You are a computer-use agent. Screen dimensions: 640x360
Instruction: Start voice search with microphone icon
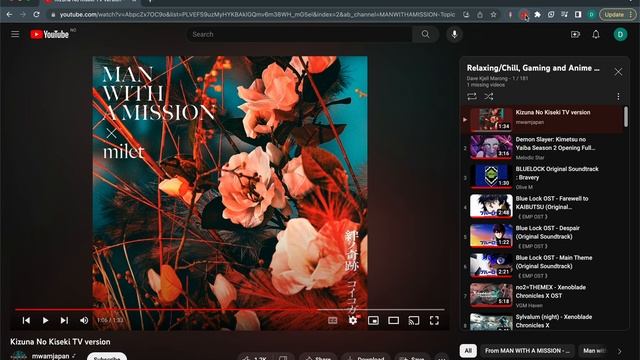454,34
